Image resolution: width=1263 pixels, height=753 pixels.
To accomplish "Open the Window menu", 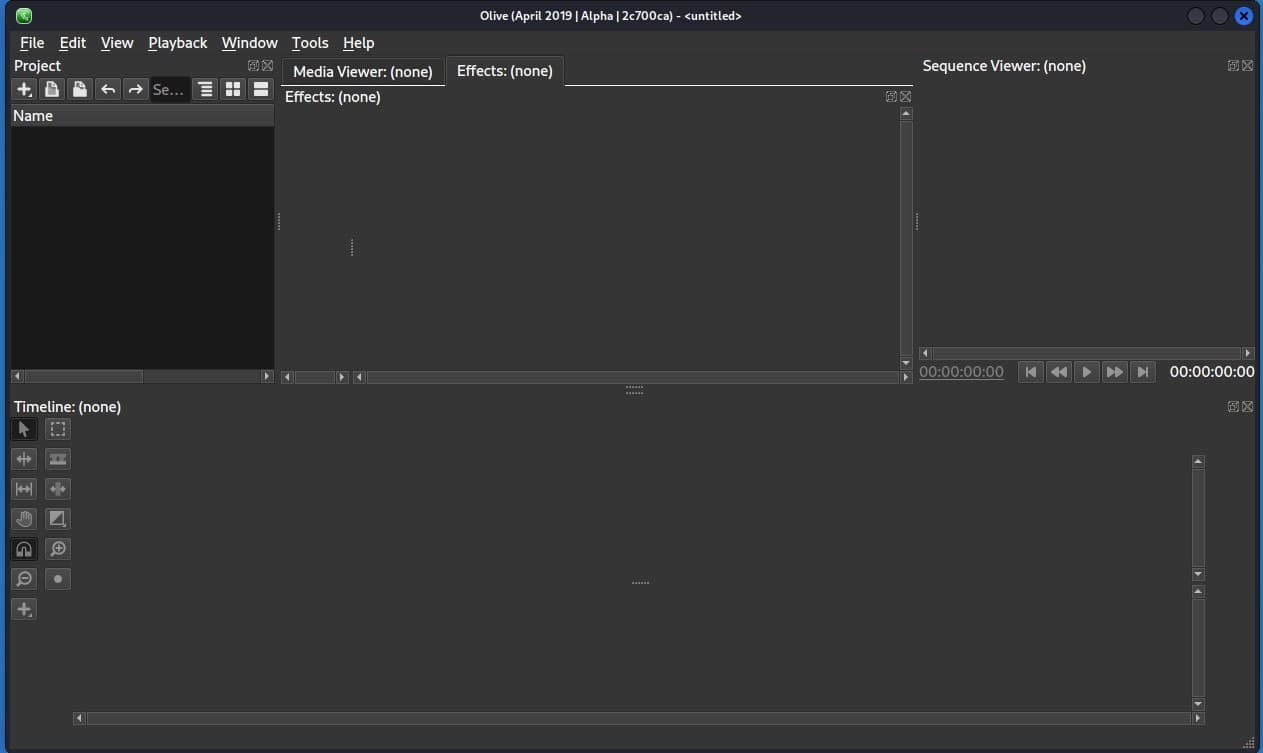I will pyautogui.click(x=250, y=43).
